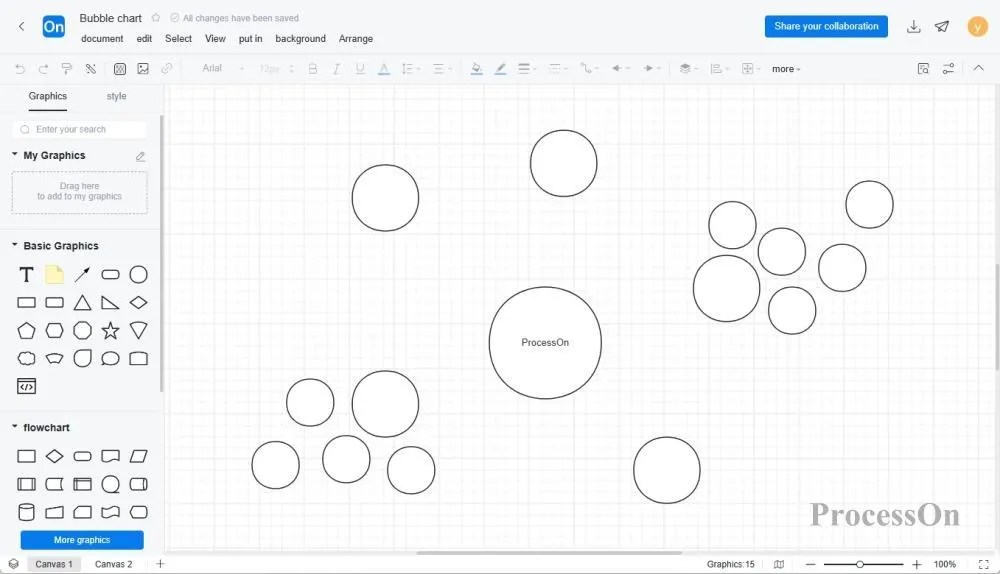Image resolution: width=1000 pixels, height=574 pixels.
Task: Toggle italic formatting
Action: pos(336,69)
